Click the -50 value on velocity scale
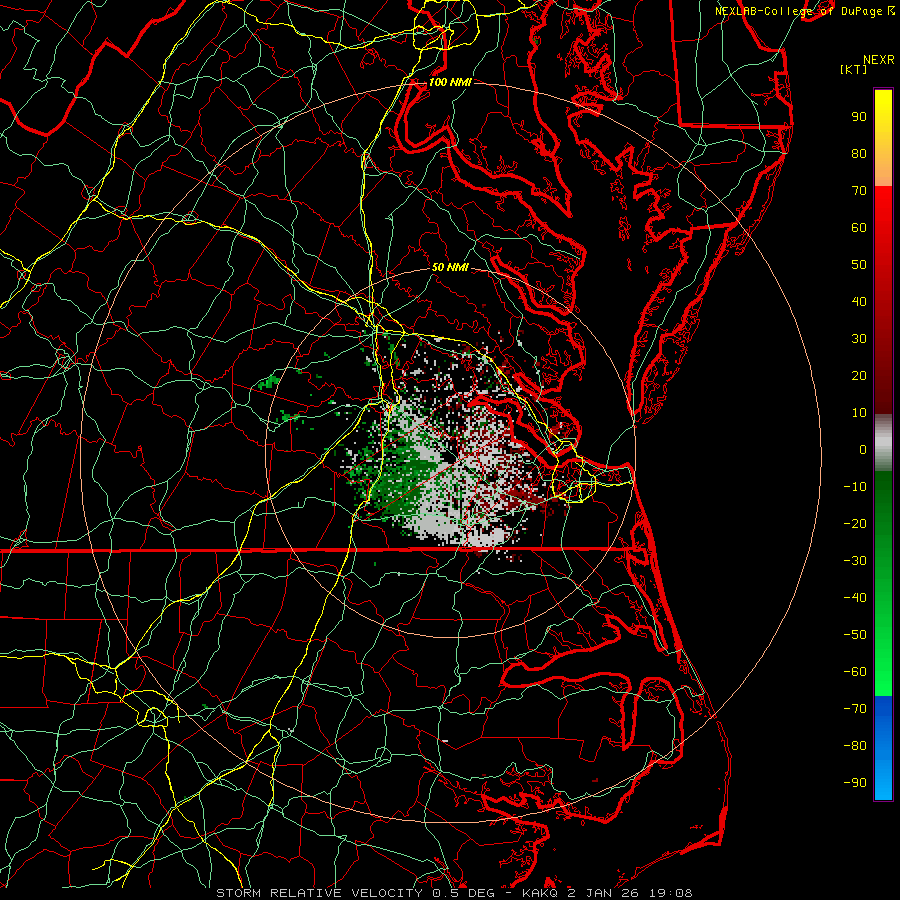The image size is (900, 900). pos(855,635)
